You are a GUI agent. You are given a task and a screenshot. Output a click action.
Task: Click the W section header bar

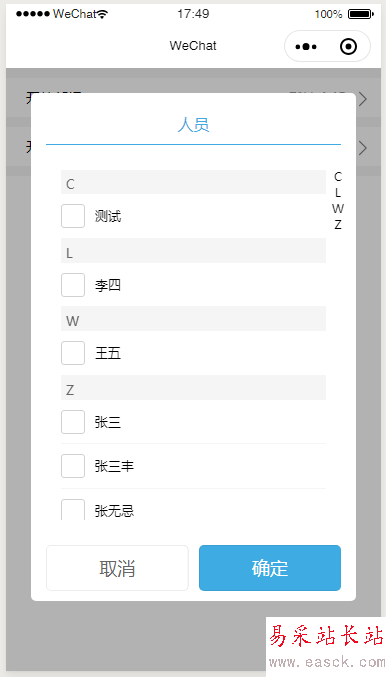tap(193, 319)
